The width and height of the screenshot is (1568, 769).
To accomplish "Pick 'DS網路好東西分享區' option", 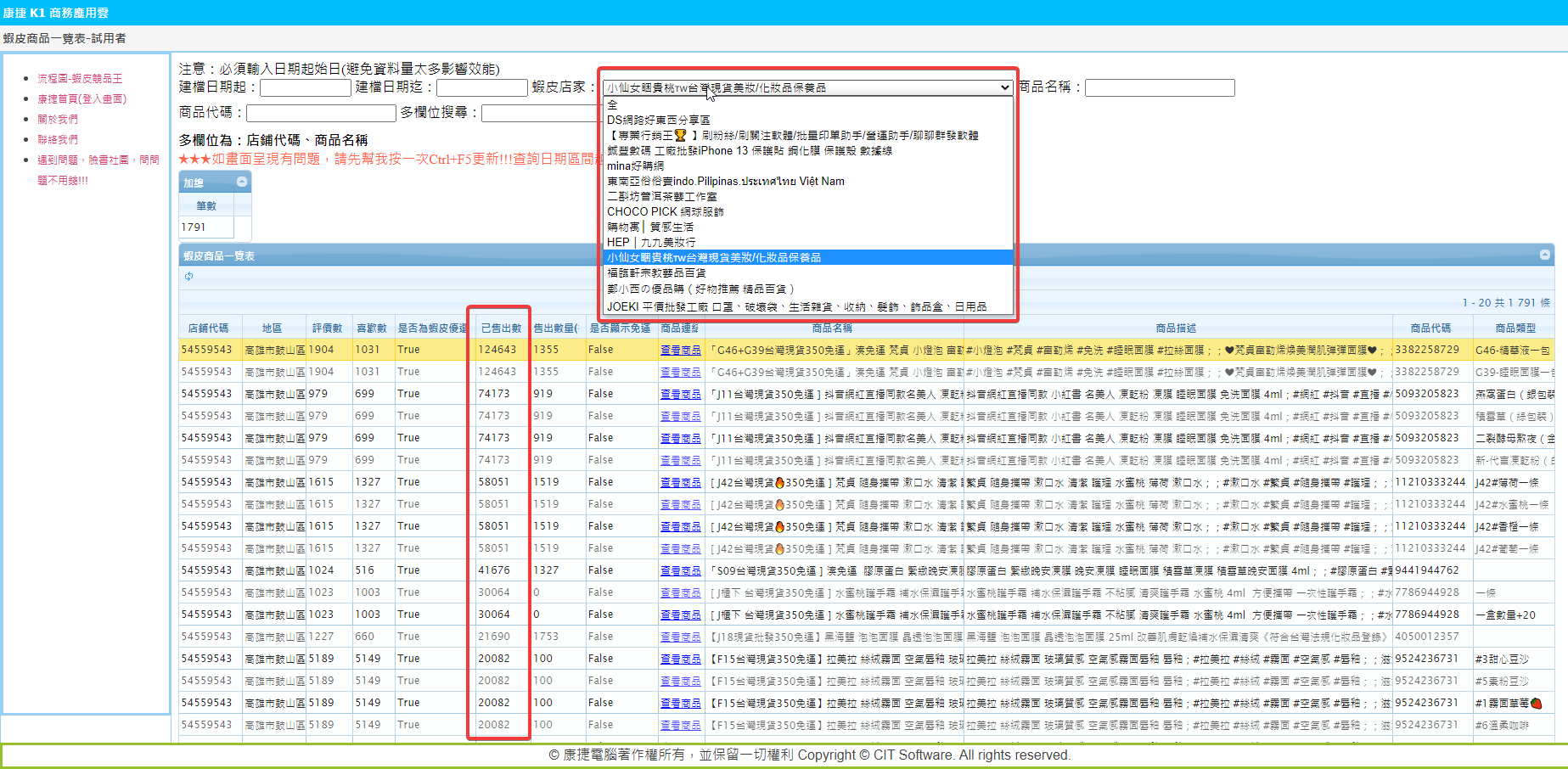I will [x=659, y=120].
